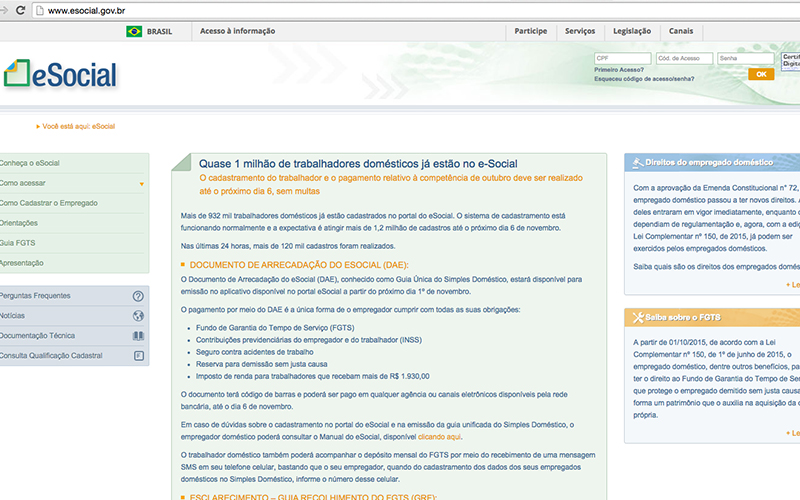This screenshot has height=500, width=800.
Task: Click the Certificado Digital icon
Action: 790,61
